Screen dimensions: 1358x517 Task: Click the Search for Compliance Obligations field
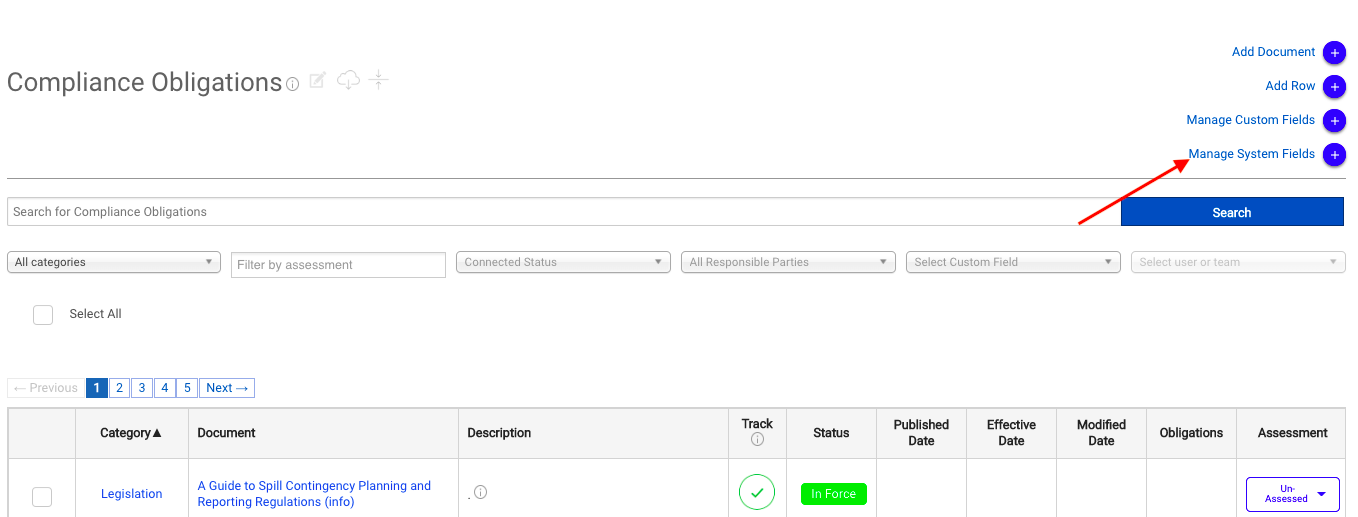coord(564,212)
